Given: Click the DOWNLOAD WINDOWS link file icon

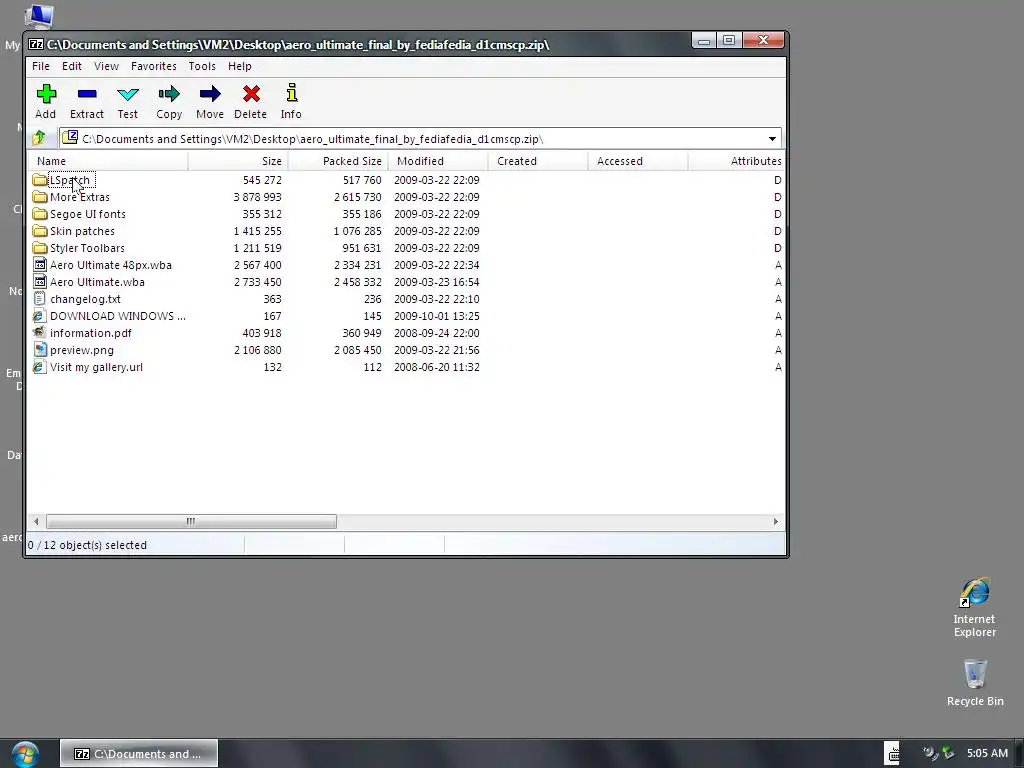Looking at the screenshot, I should pos(40,315).
